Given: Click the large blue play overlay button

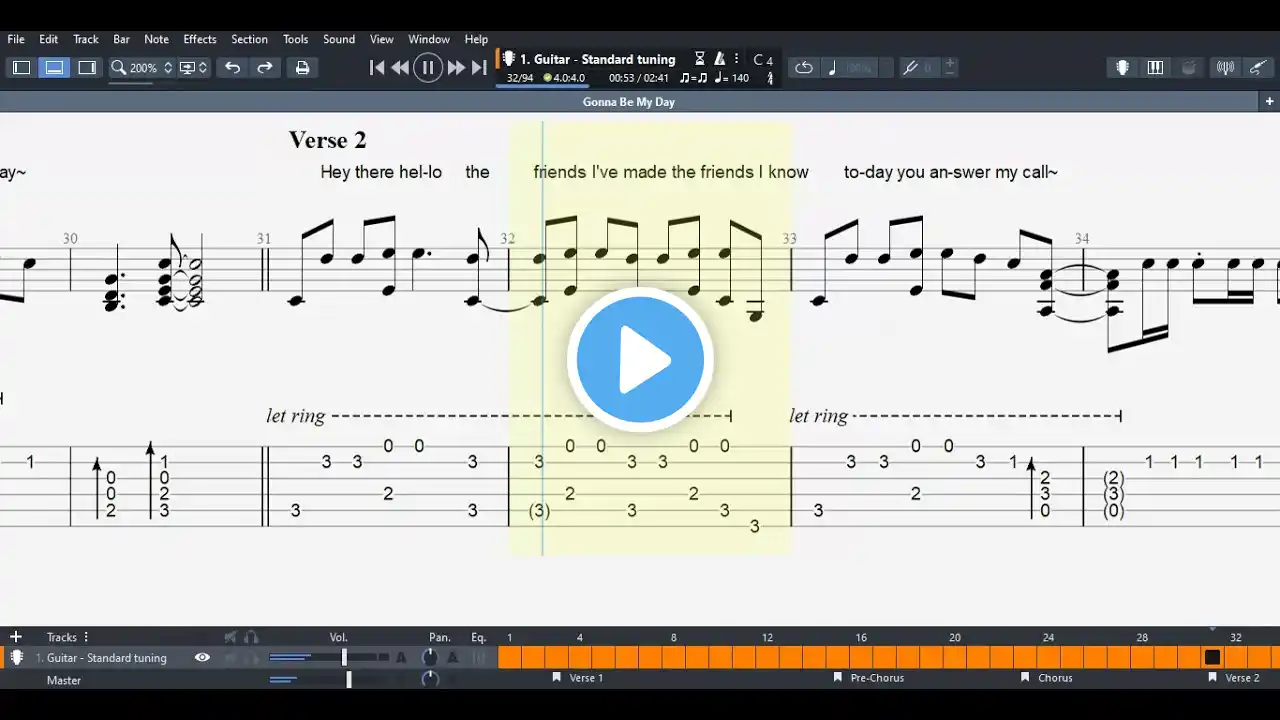Looking at the screenshot, I should (x=640, y=360).
